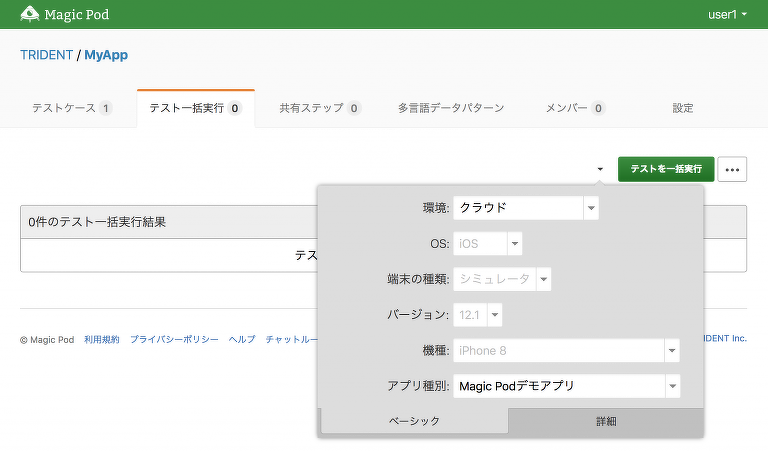Expand the 環境 (クラウド) dropdown
768x452 pixels.
[x=526, y=208]
